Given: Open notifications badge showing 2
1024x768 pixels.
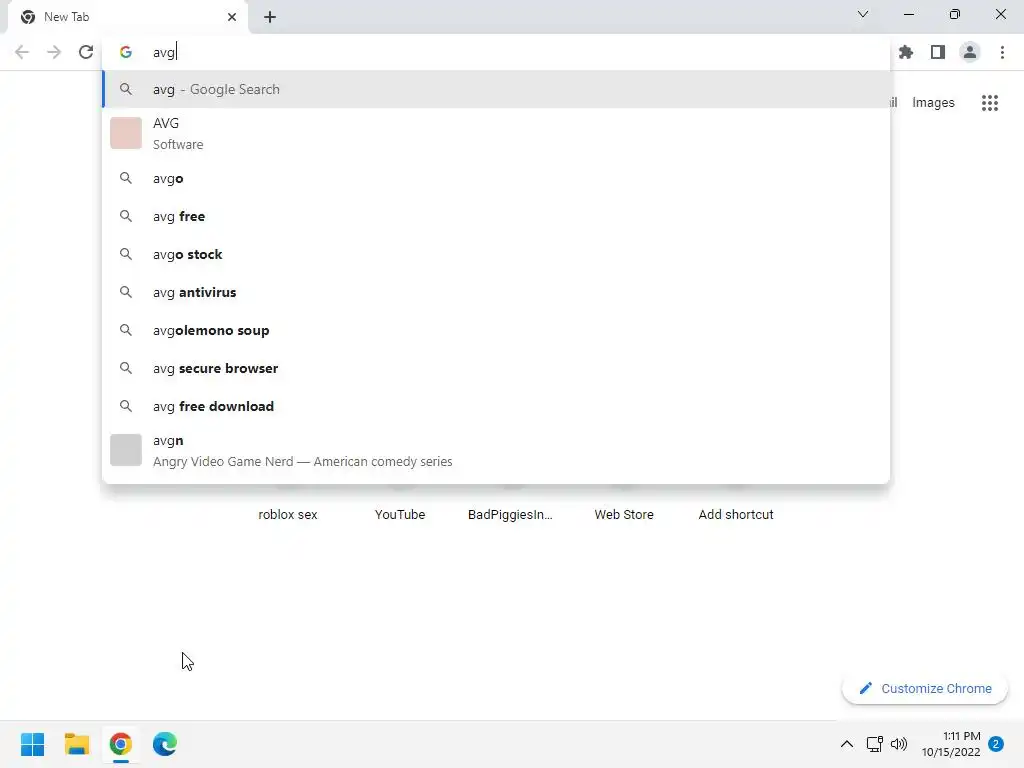Looking at the screenshot, I should pyautogui.click(x=996, y=744).
